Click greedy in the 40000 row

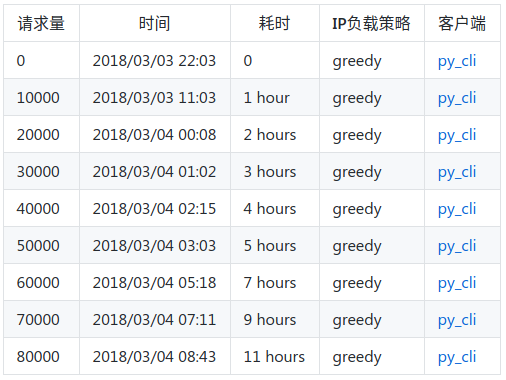[357, 210]
